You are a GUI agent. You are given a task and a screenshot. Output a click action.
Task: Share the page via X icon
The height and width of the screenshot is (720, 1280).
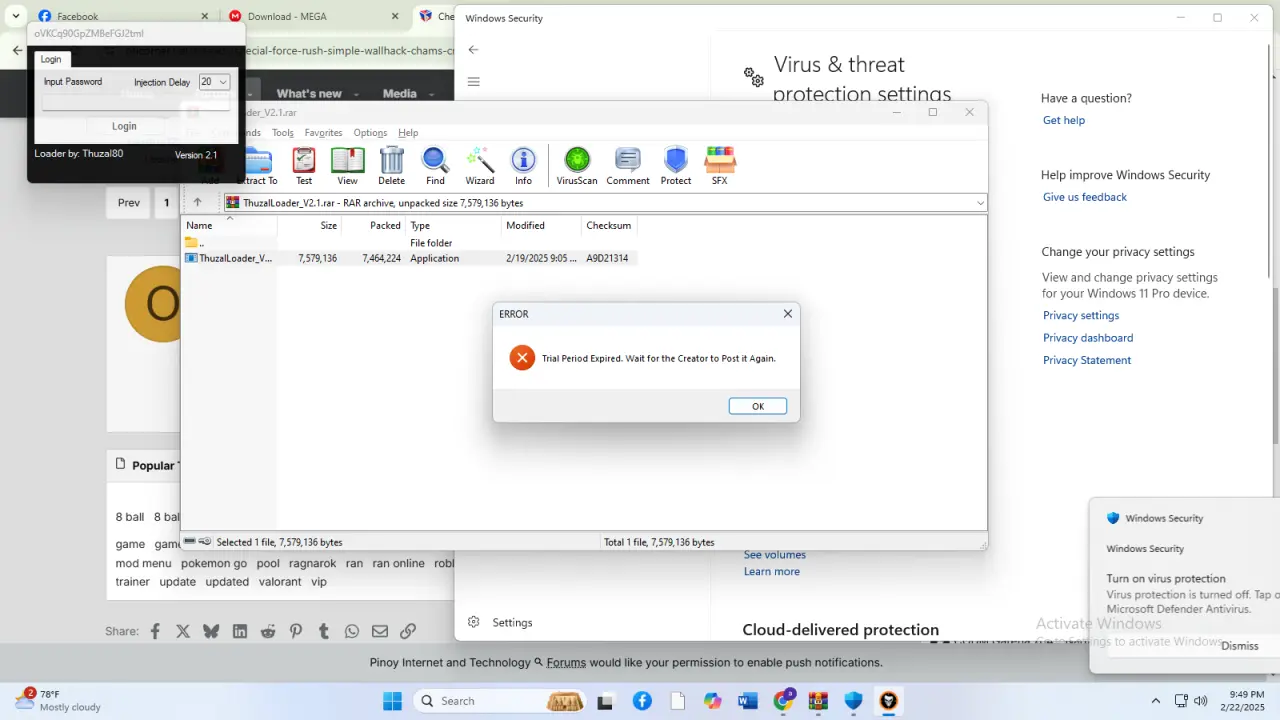[183, 631]
